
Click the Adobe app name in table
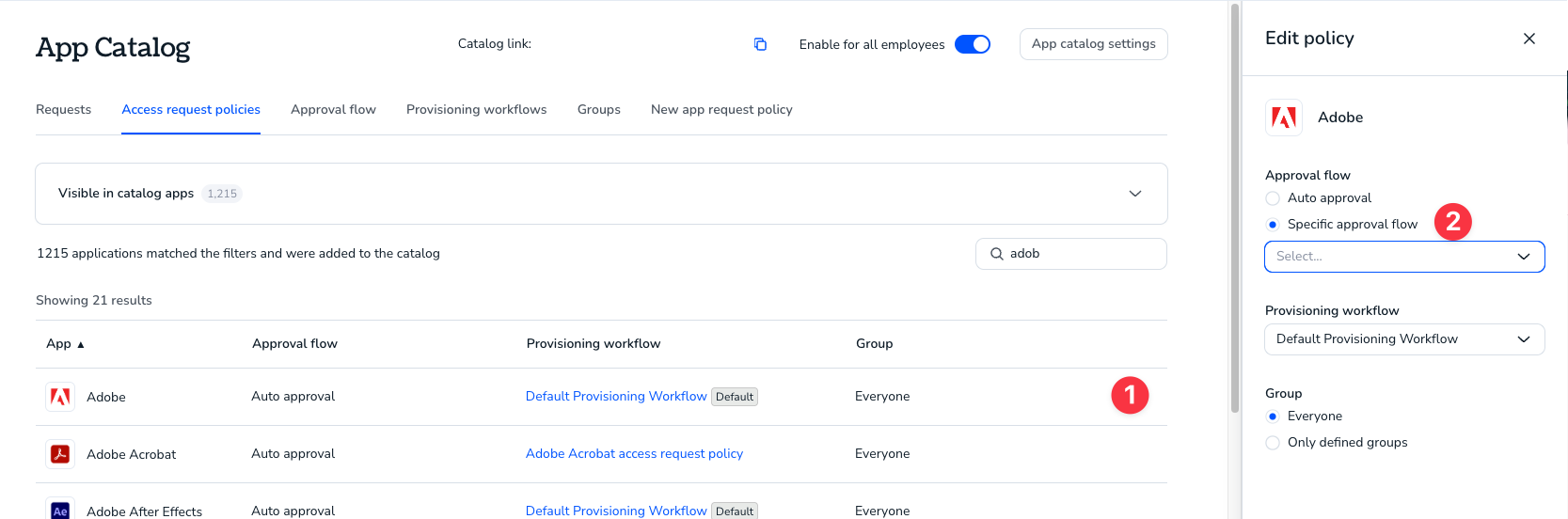pyautogui.click(x=106, y=398)
